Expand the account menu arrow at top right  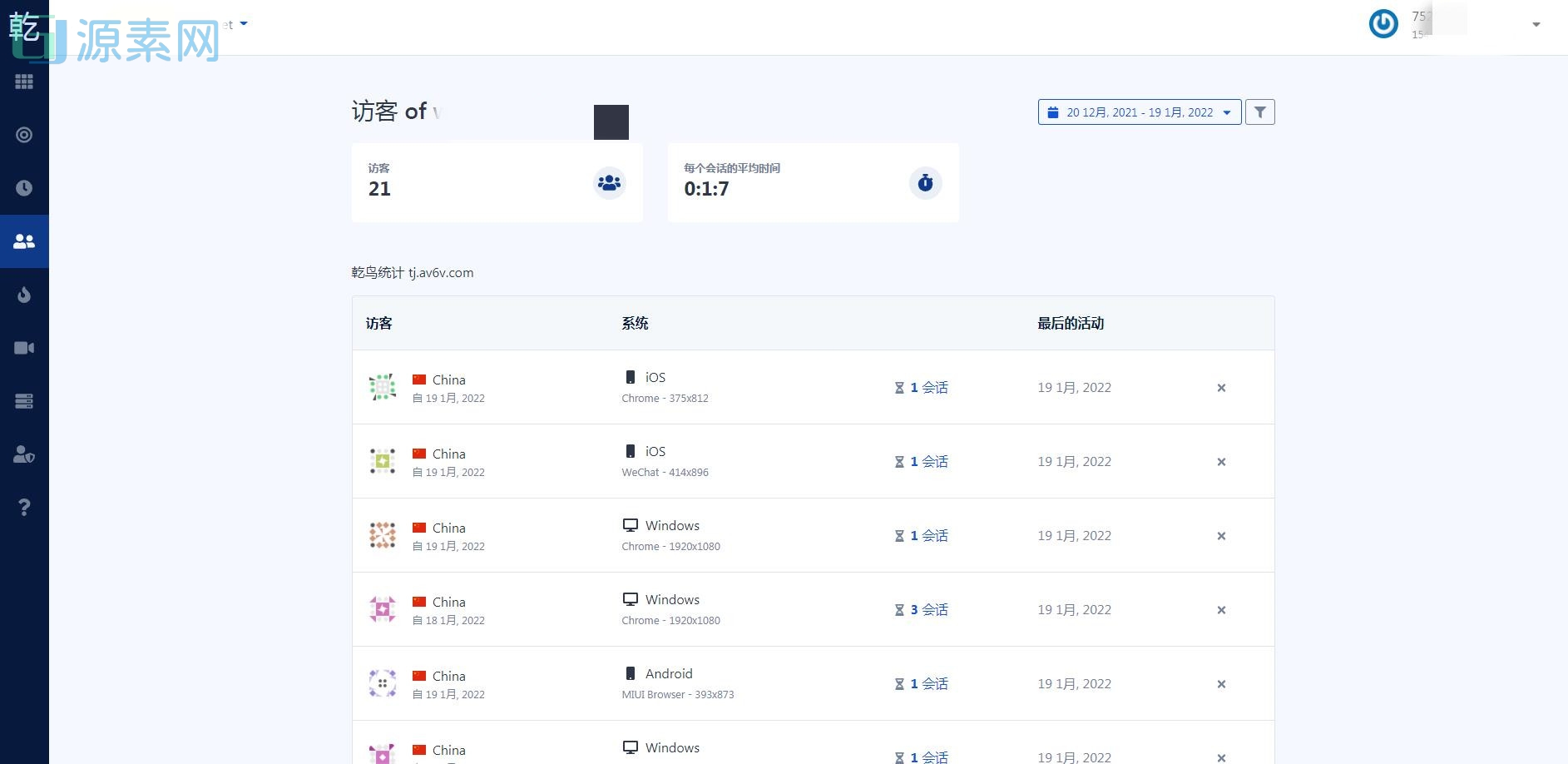(x=1535, y=24)
